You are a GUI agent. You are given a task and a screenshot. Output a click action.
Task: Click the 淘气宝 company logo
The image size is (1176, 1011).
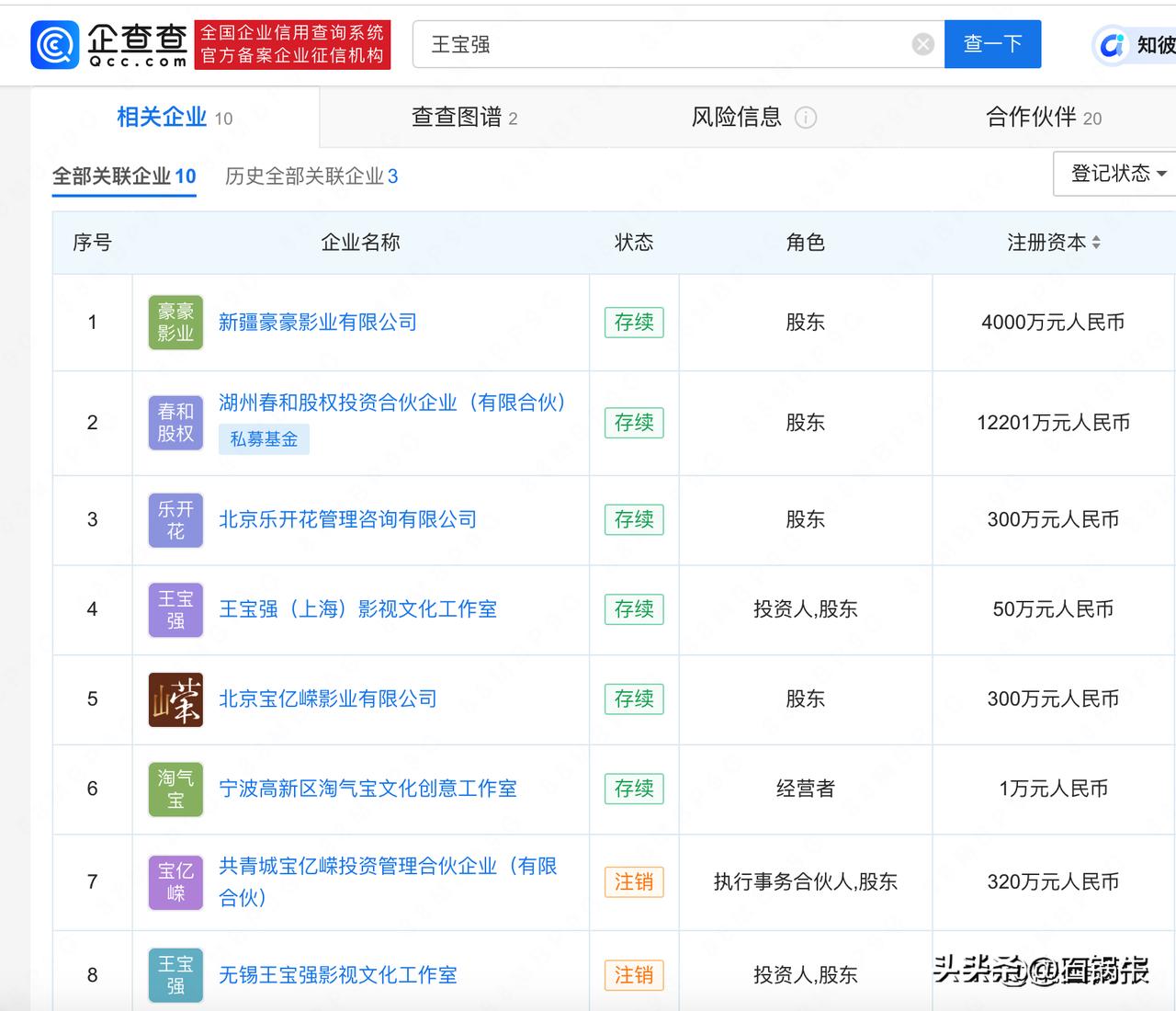pyautogui.click(x=175, y=789)
